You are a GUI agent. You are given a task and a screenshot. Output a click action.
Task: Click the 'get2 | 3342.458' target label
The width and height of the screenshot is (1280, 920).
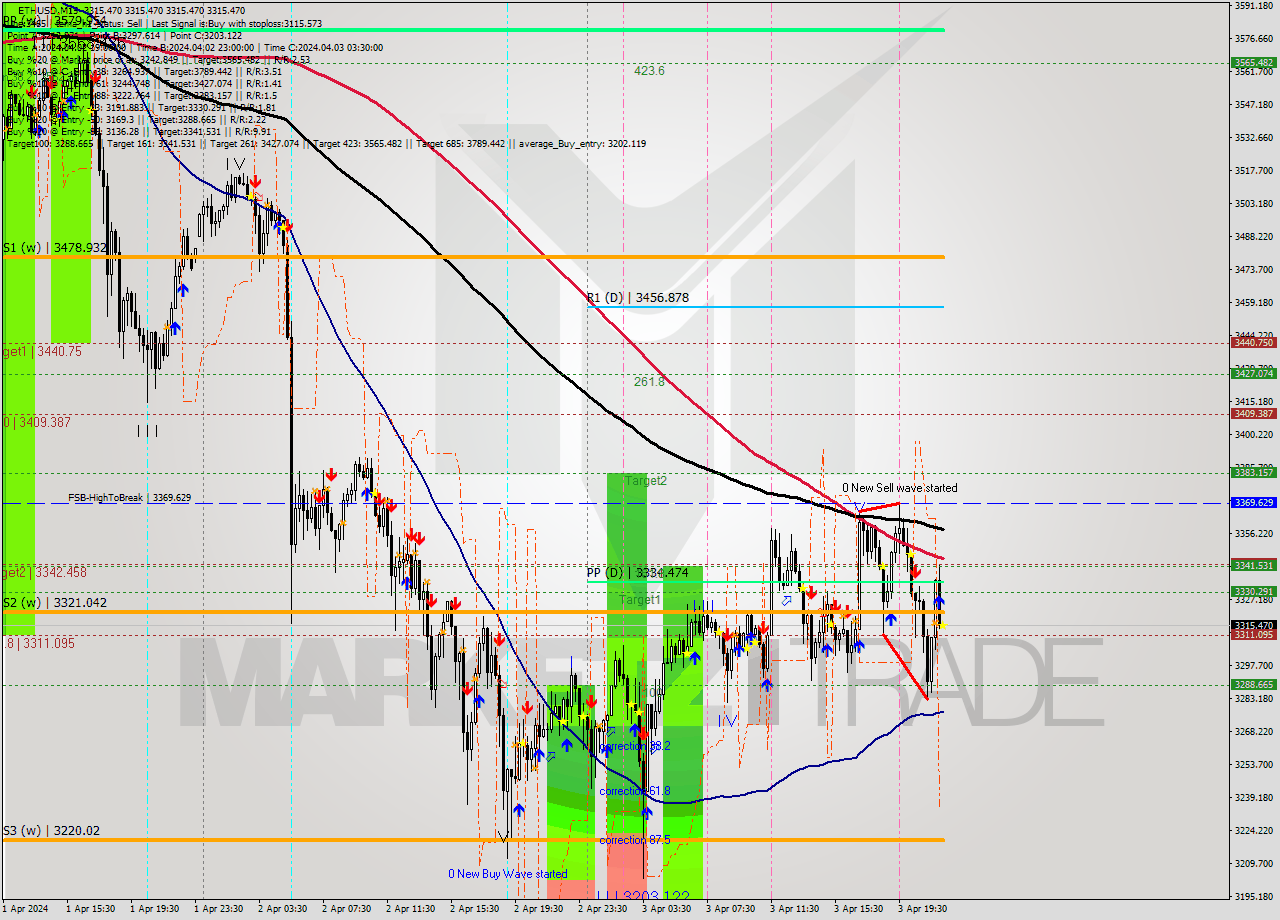coord(44,573)
